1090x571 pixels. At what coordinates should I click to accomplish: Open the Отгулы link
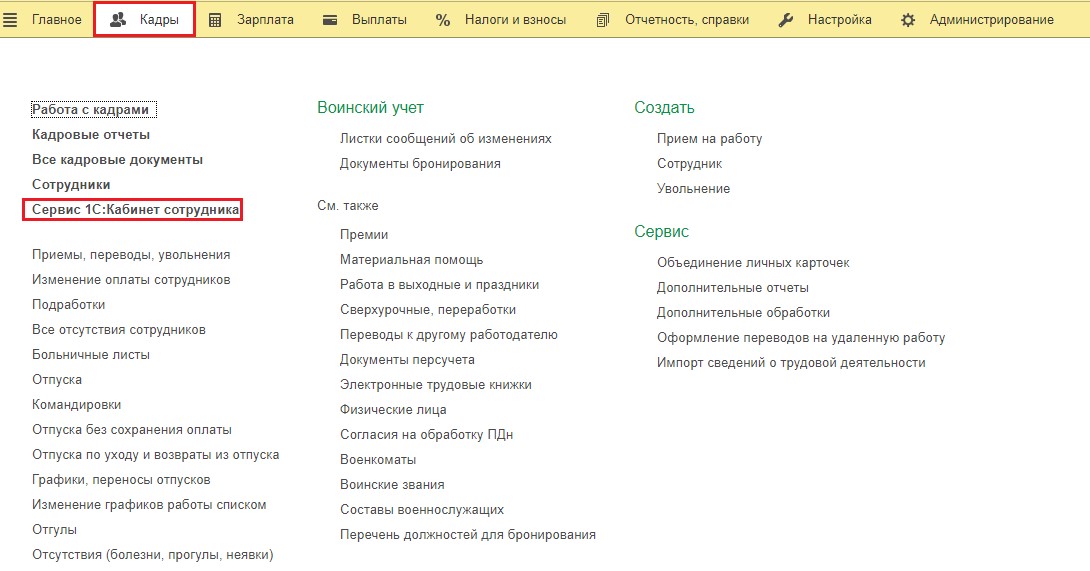tap(54, 531)
